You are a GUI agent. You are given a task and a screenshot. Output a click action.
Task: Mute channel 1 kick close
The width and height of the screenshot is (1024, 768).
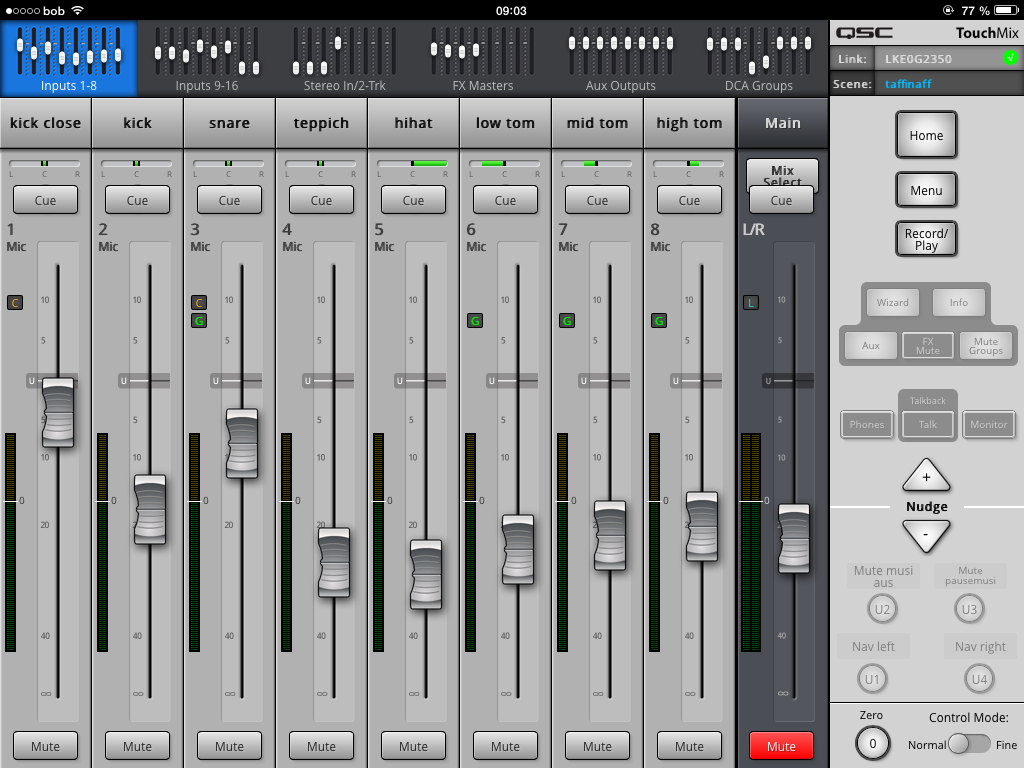coord(45,746)
